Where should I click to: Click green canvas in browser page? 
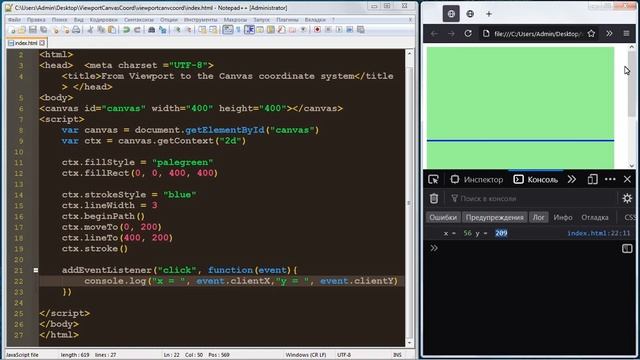coord(520,108)
